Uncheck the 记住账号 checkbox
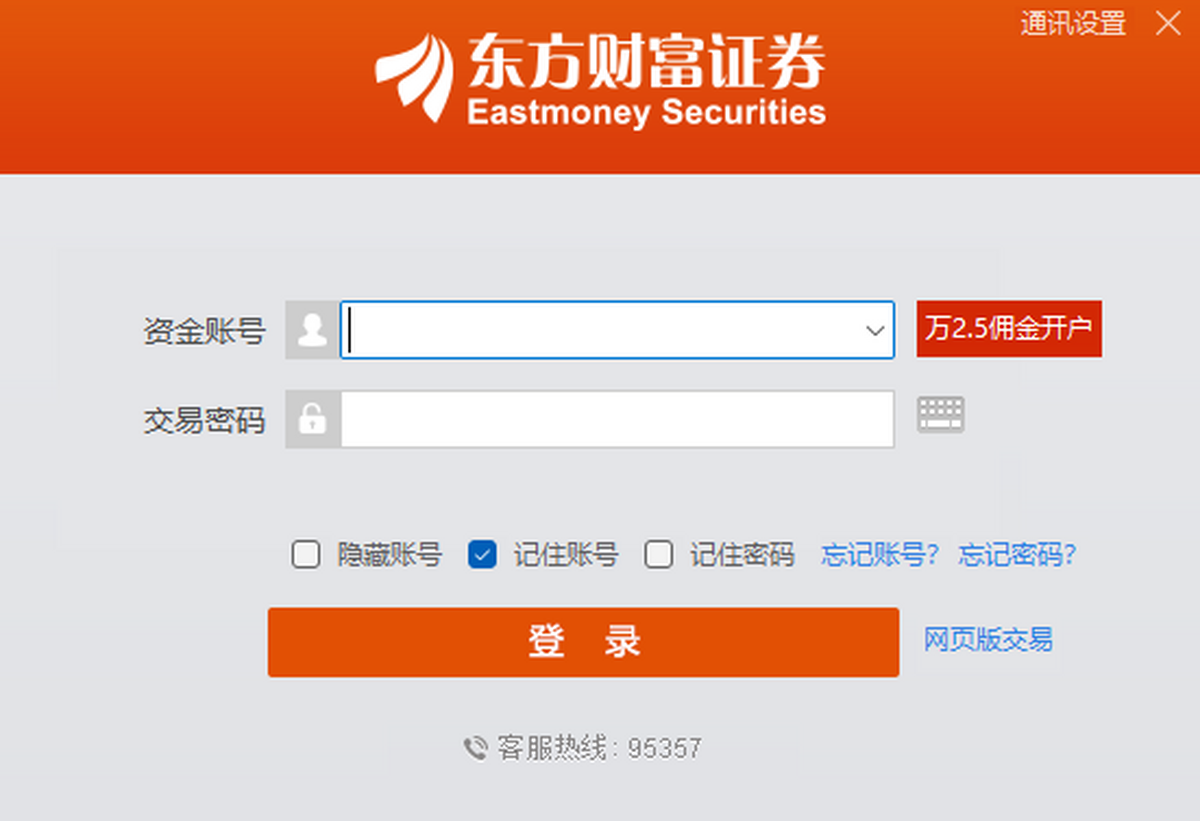Image resolution: width=1200 pixels, height=821 pixels. (482, 554)
